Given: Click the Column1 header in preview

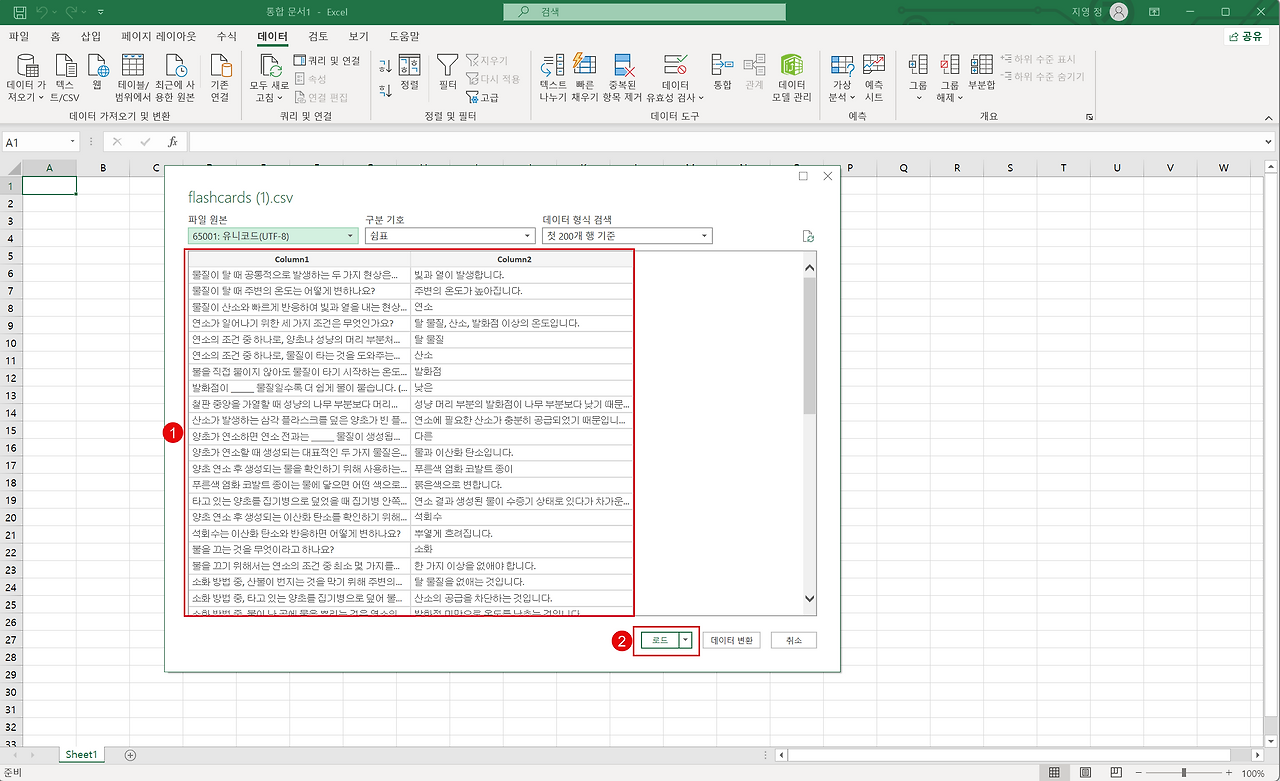Looking at the screenshot, I should click(299, 259).
